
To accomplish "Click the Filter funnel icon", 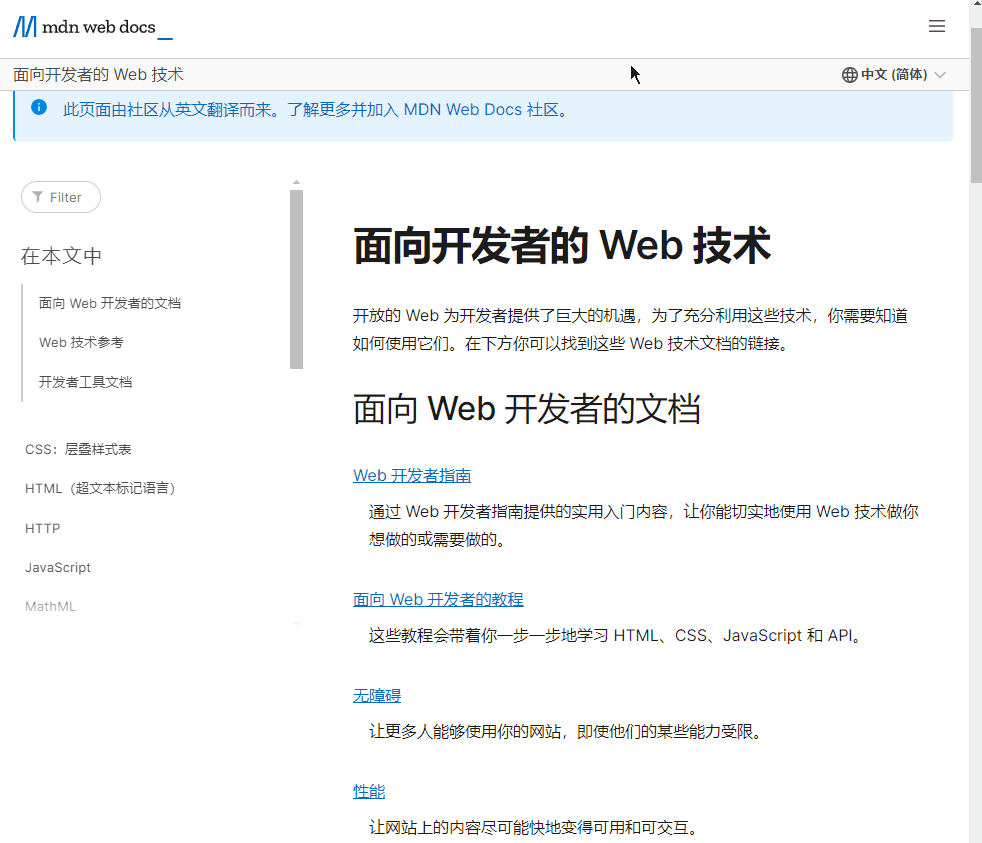I will pyautogui.click(x=38, y=197).
